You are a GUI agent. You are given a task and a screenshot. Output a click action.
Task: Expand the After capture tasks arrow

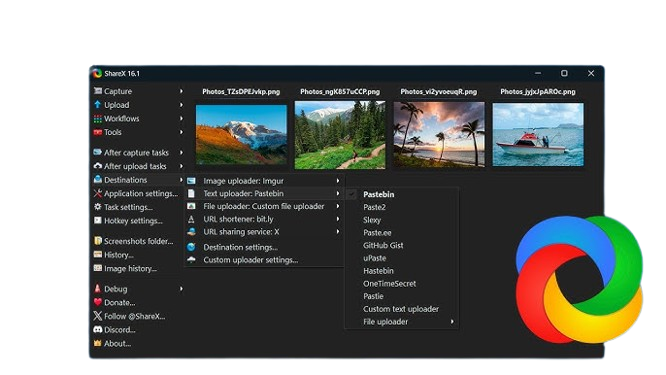(181, 152)
